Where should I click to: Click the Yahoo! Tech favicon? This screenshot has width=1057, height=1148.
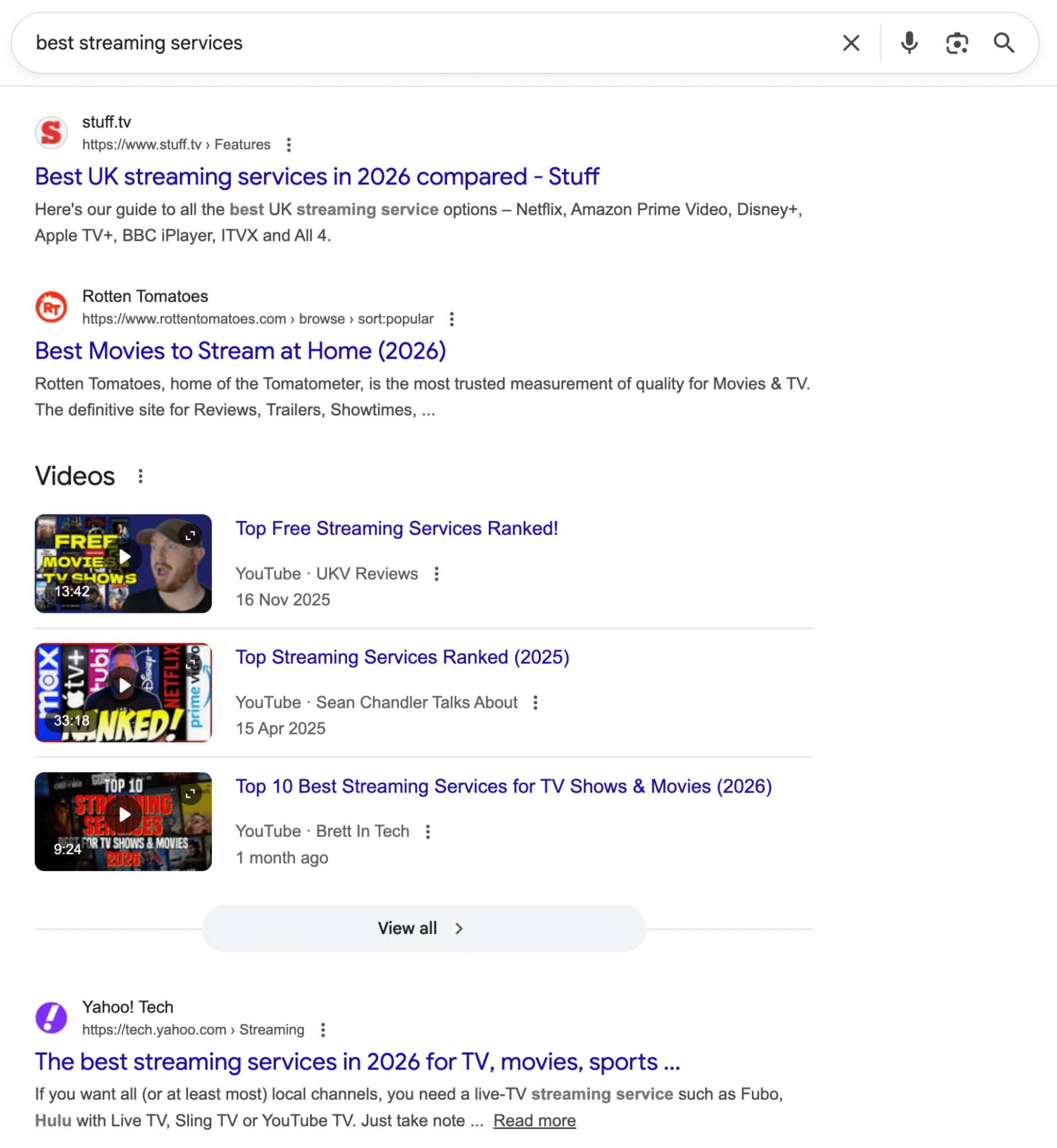pos(51,1017)
